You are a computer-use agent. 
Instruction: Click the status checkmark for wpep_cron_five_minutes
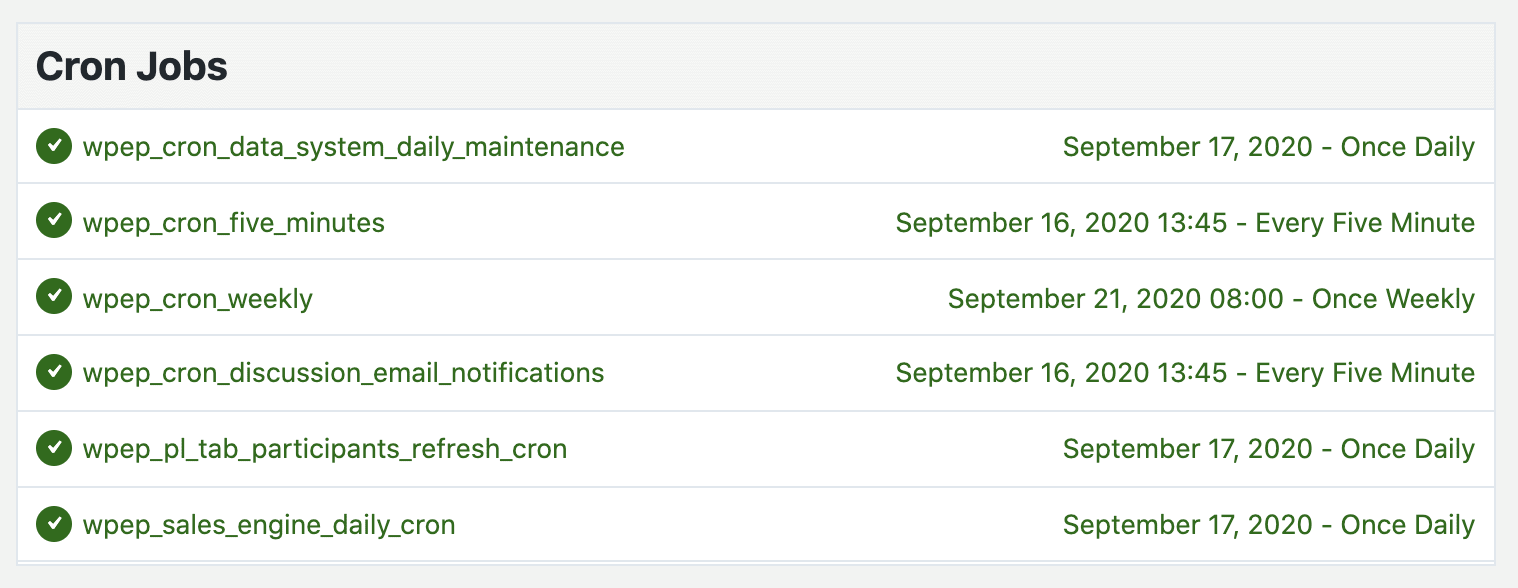pyautogui.click(x=54, y=222)
